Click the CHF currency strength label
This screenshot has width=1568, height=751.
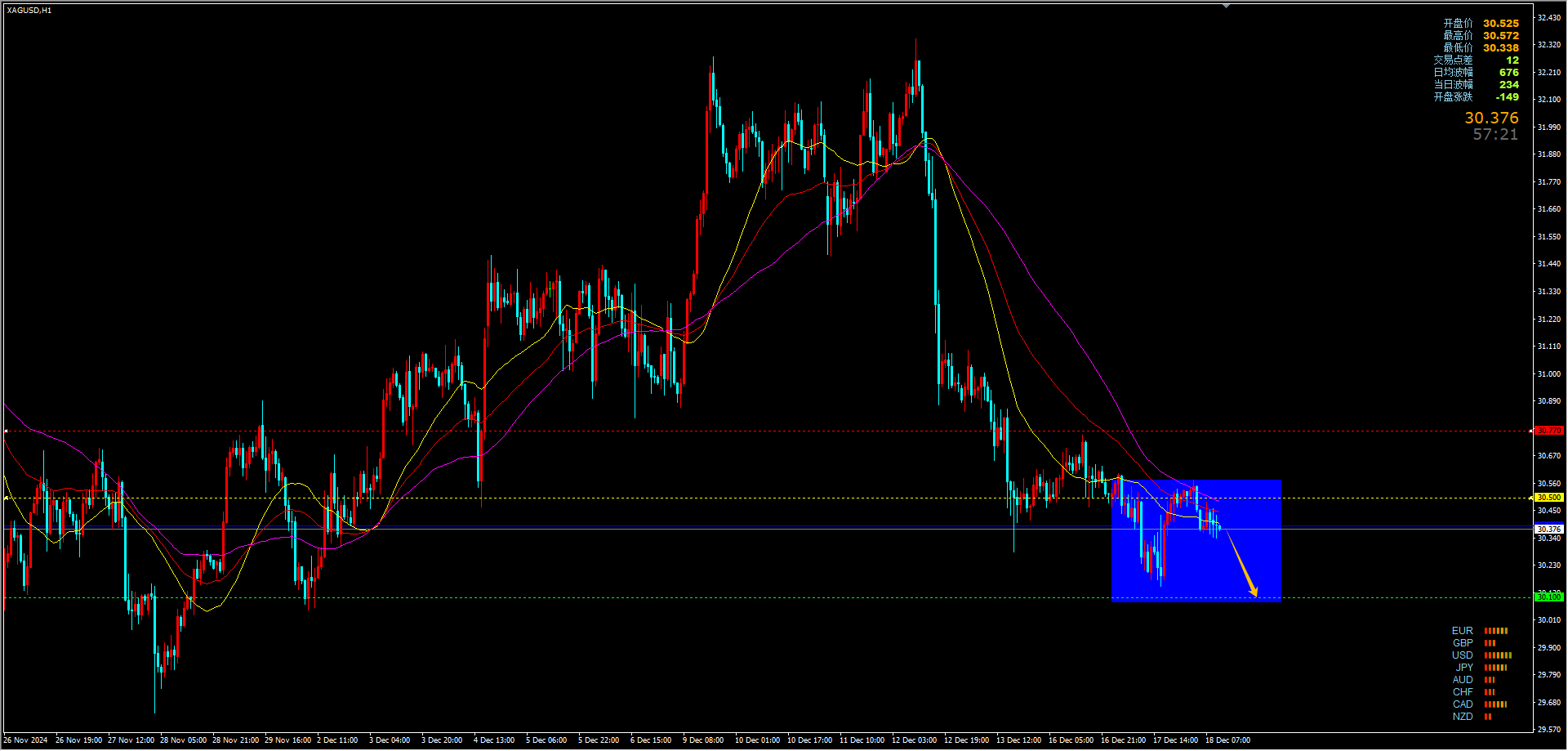point(1463,692)
